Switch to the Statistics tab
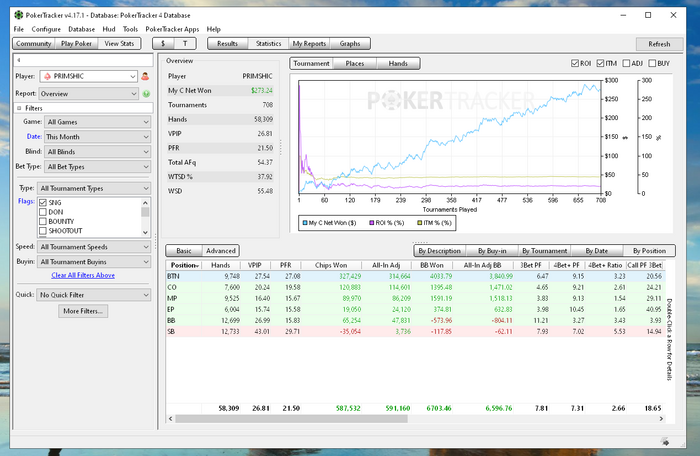 coord(268,43)
